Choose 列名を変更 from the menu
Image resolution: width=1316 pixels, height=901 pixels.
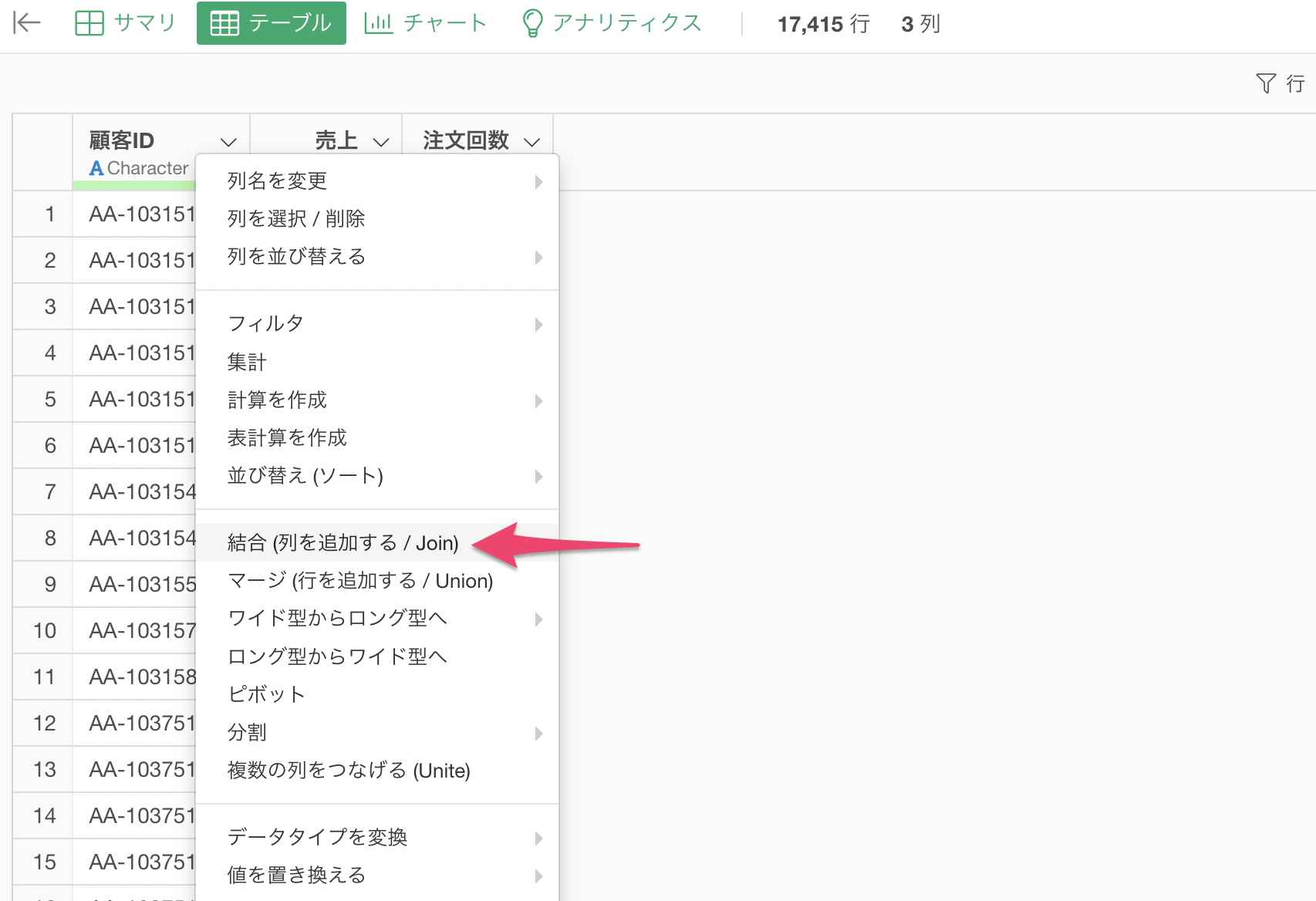(377, 181)
